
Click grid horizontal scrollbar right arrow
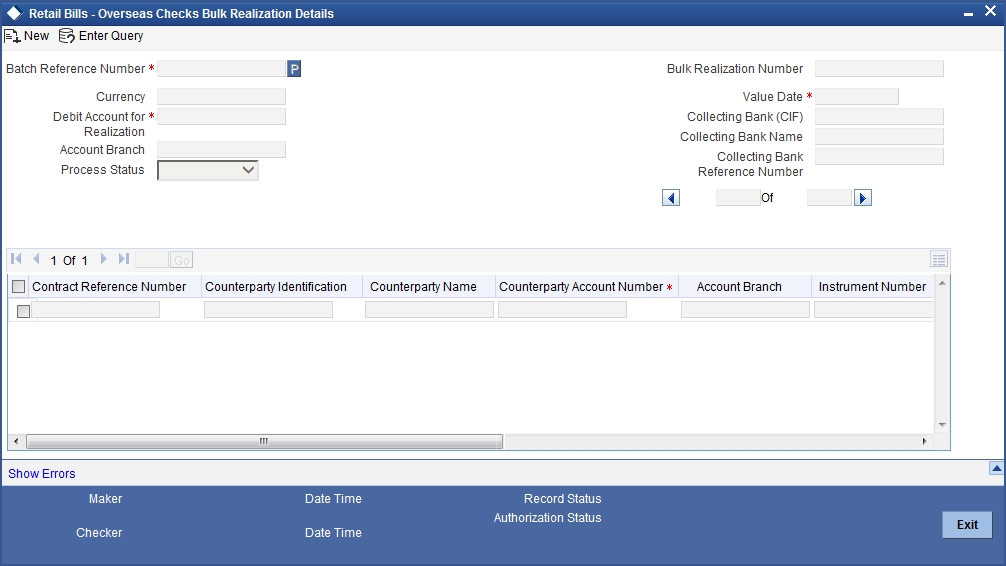click(x=925, y=442)
